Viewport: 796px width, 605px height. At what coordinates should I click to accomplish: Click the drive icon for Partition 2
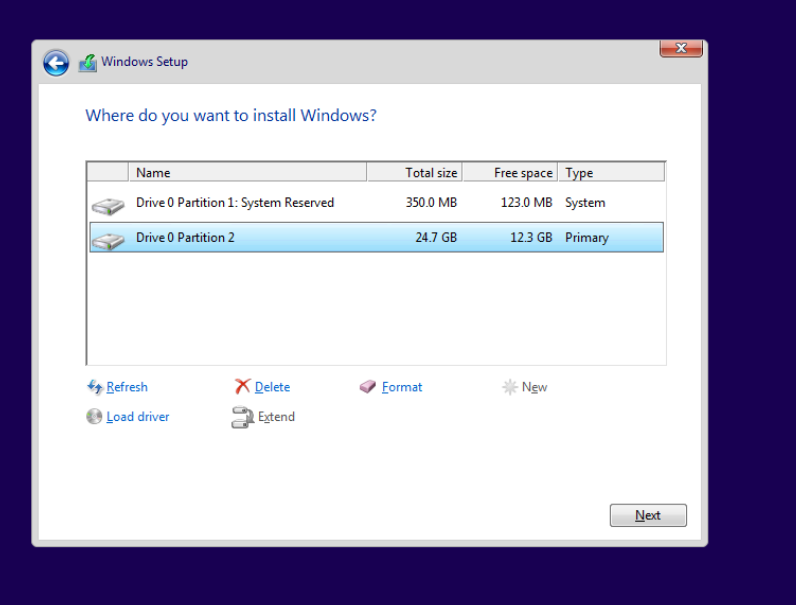point(108,241)
